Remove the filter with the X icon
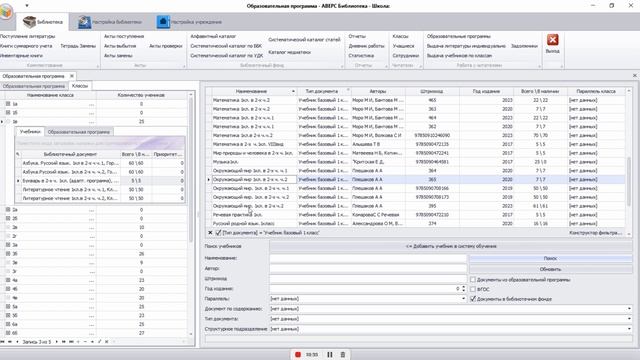 pos(210,233)
